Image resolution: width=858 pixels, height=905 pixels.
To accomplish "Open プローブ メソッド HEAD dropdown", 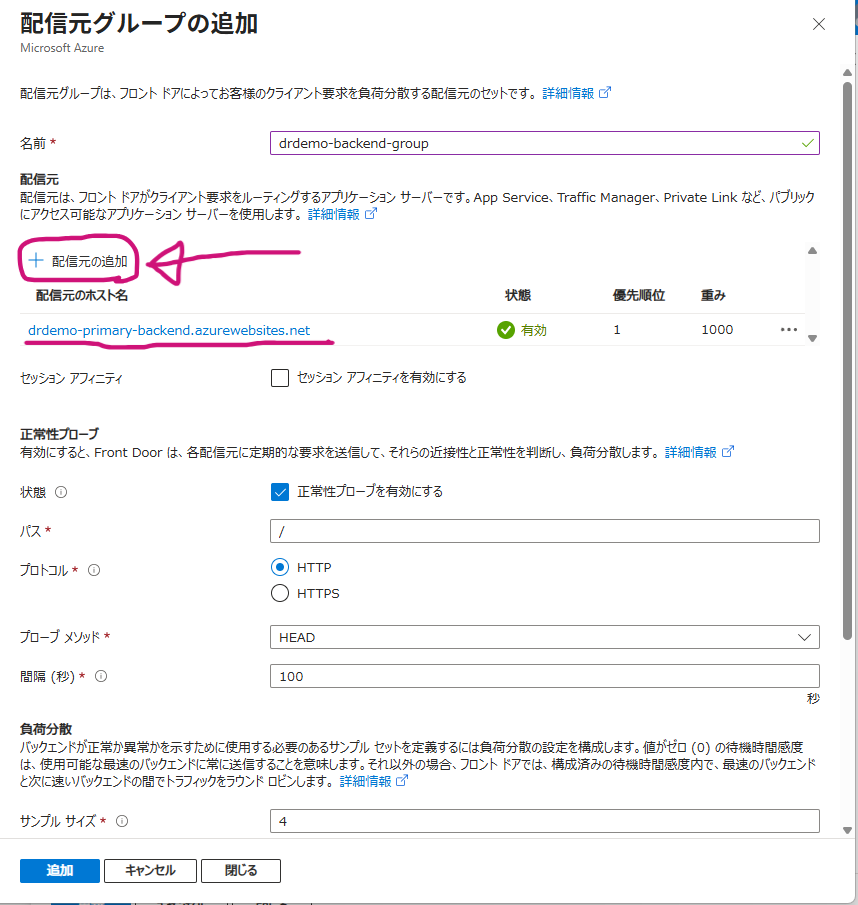I will click(545, 637).
